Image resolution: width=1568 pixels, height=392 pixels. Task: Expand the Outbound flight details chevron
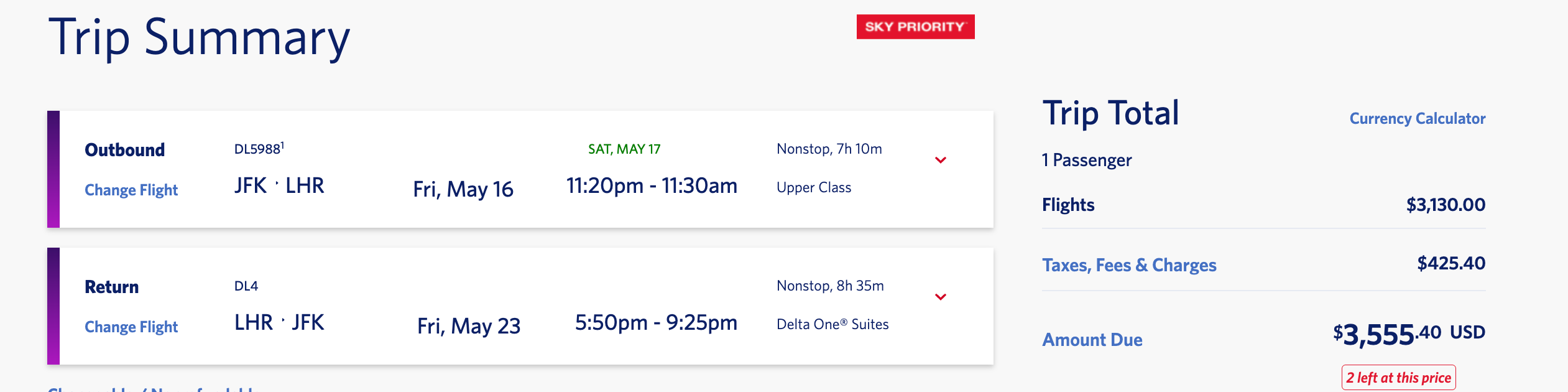coord(940,161)
